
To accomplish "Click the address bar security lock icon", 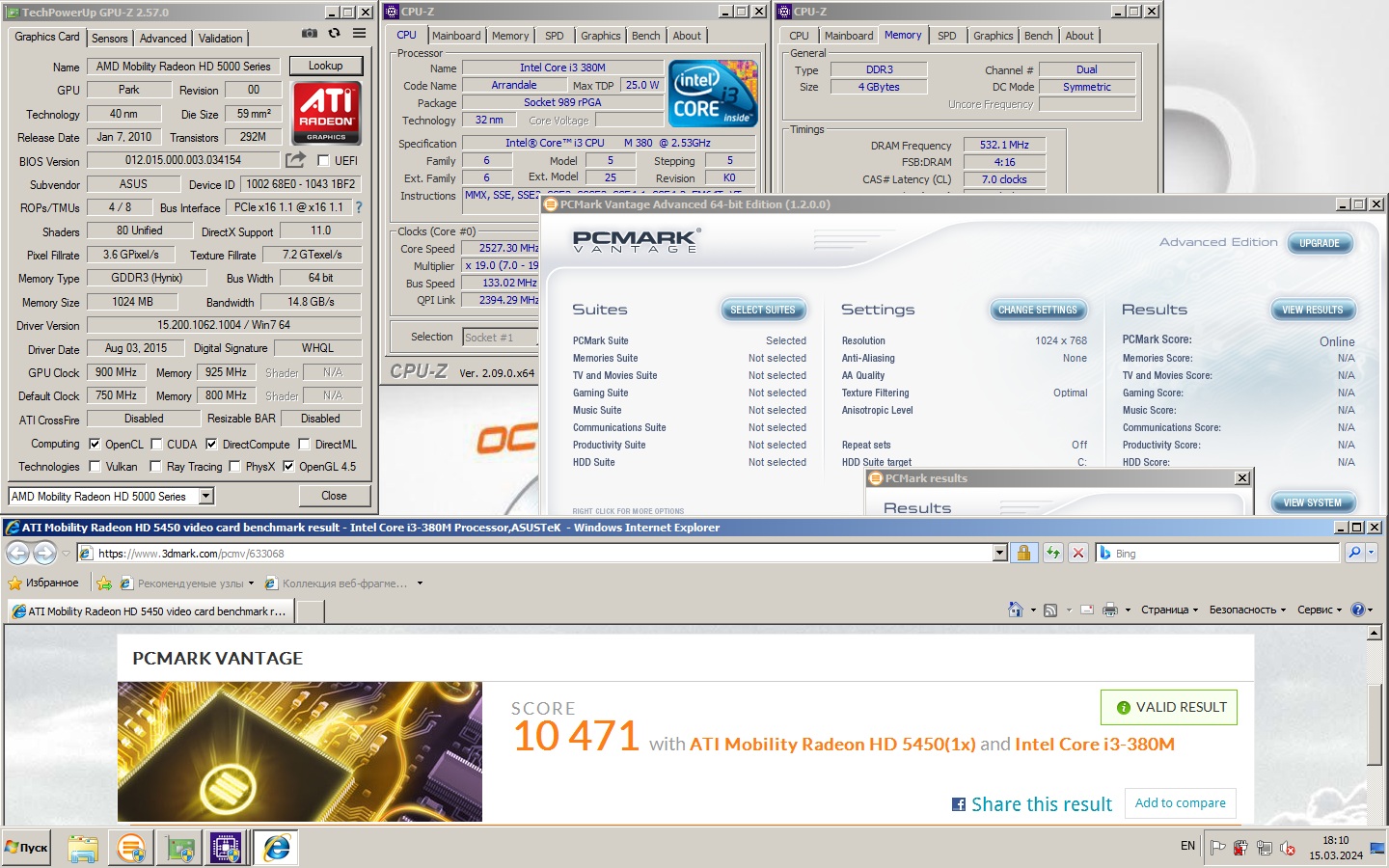I will click(x=1023, y=553).
